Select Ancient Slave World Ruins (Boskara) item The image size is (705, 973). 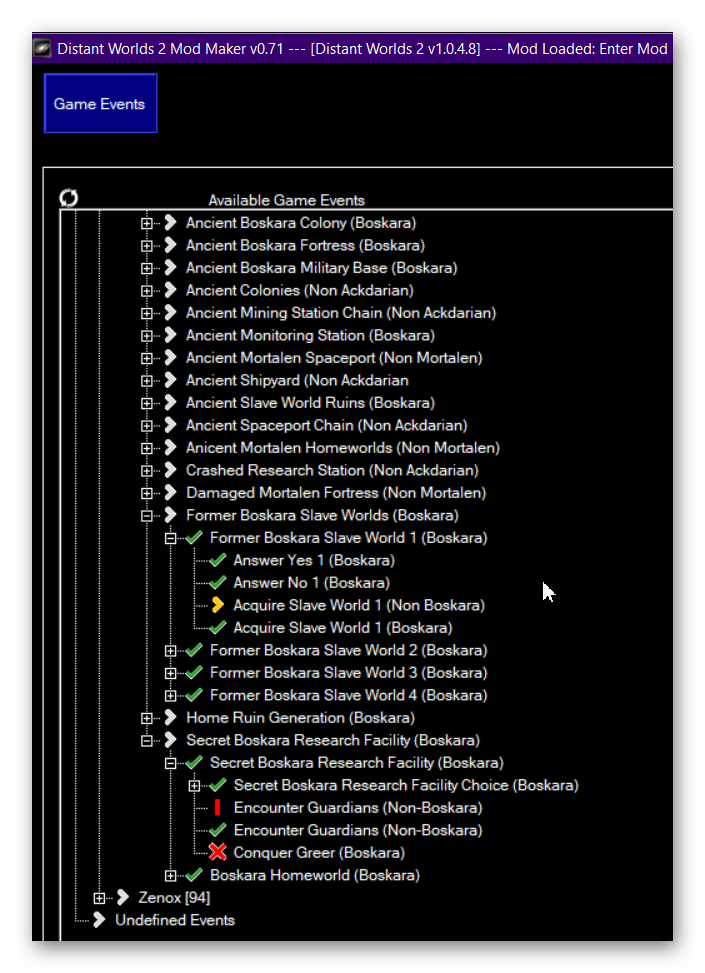tap(310, 403)
